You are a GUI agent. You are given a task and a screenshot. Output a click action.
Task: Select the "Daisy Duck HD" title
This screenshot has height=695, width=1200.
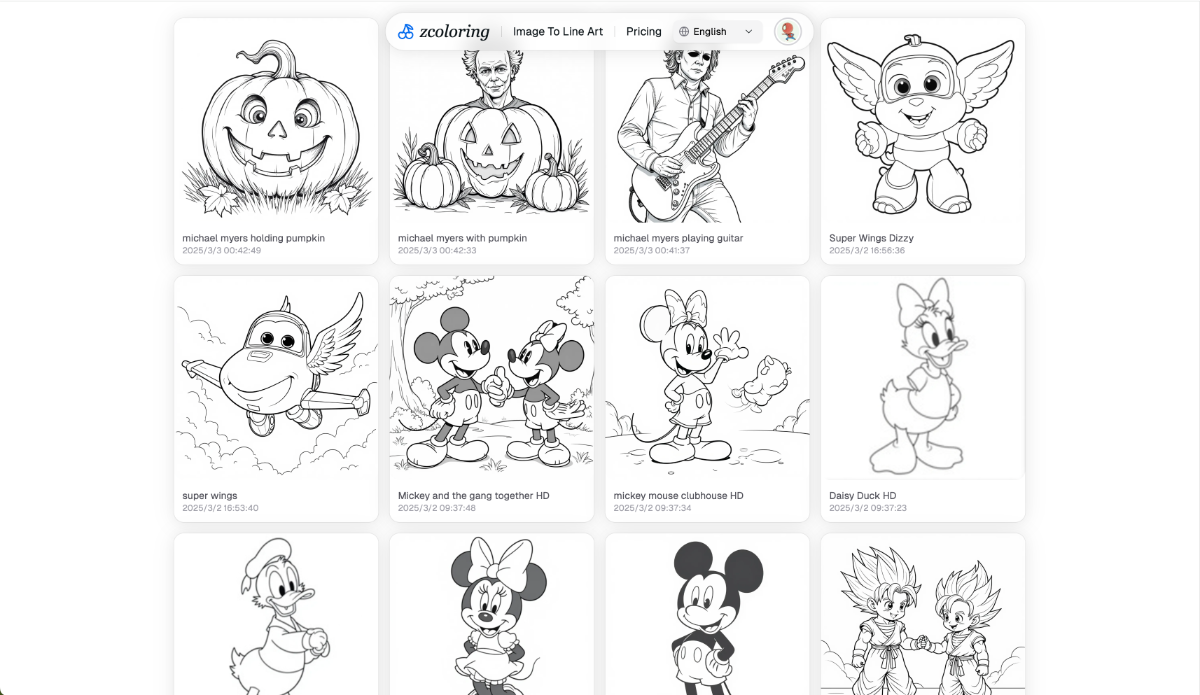[x=862, y=495]
